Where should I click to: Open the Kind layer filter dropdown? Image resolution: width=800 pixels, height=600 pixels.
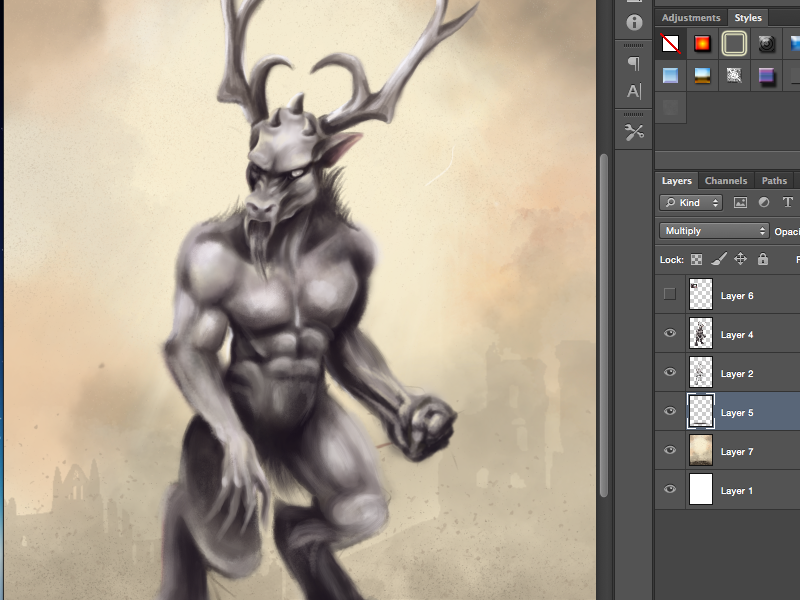pyautogui.click(x=690, y=203)
